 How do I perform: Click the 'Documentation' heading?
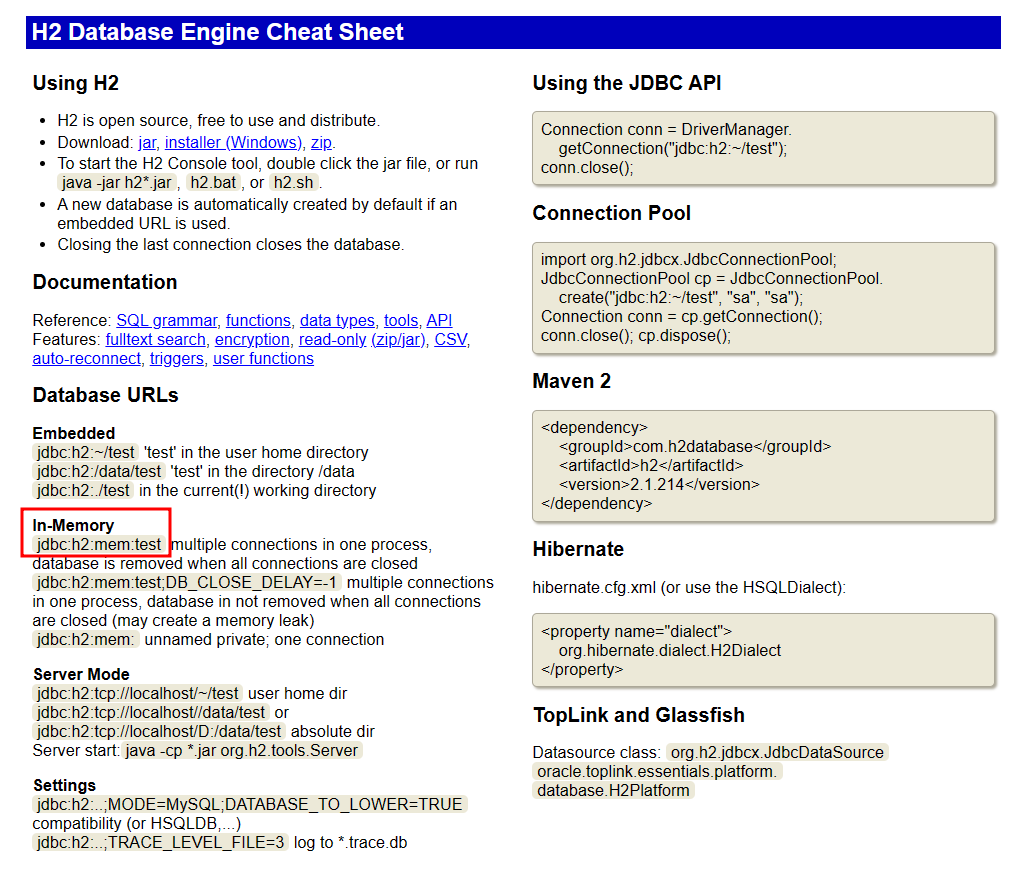point(105,282)
